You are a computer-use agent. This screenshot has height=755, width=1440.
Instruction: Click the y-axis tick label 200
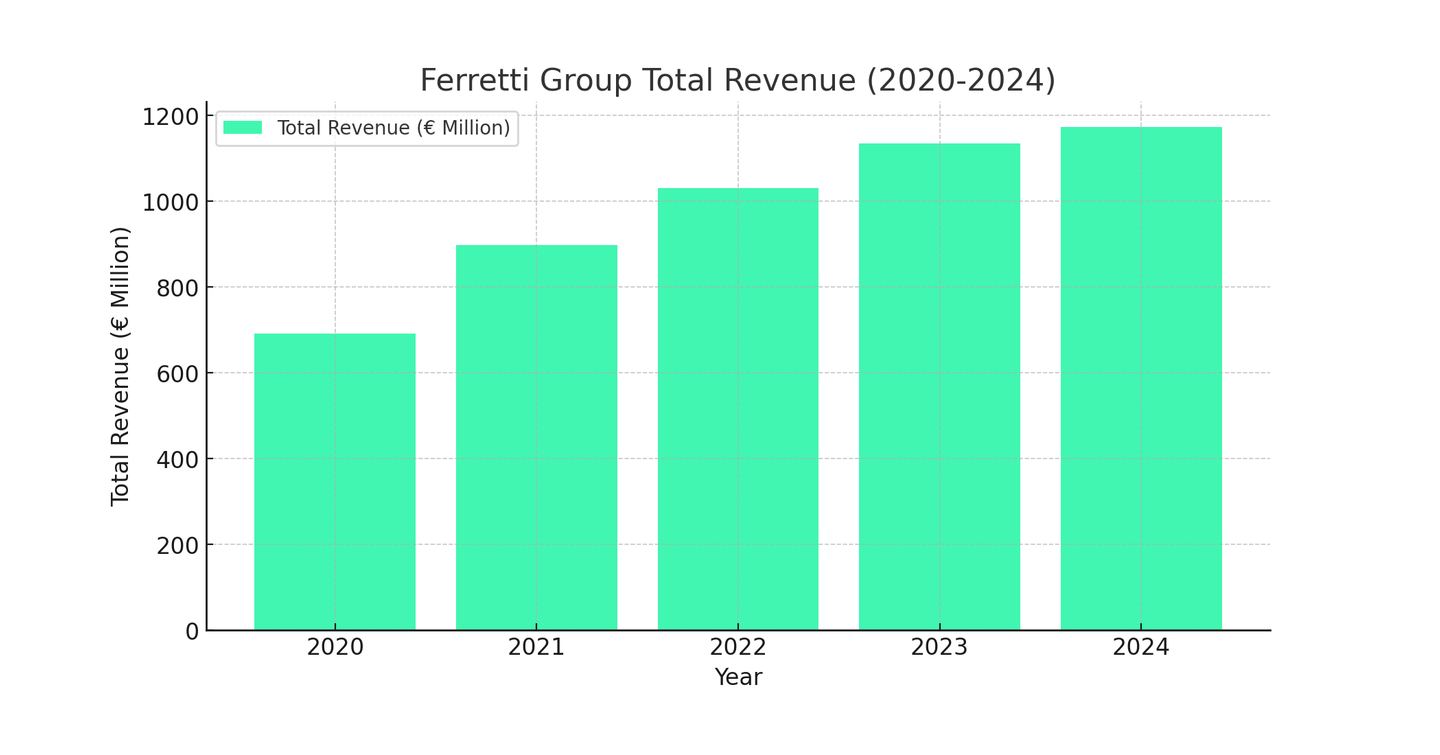pos(178,546)
